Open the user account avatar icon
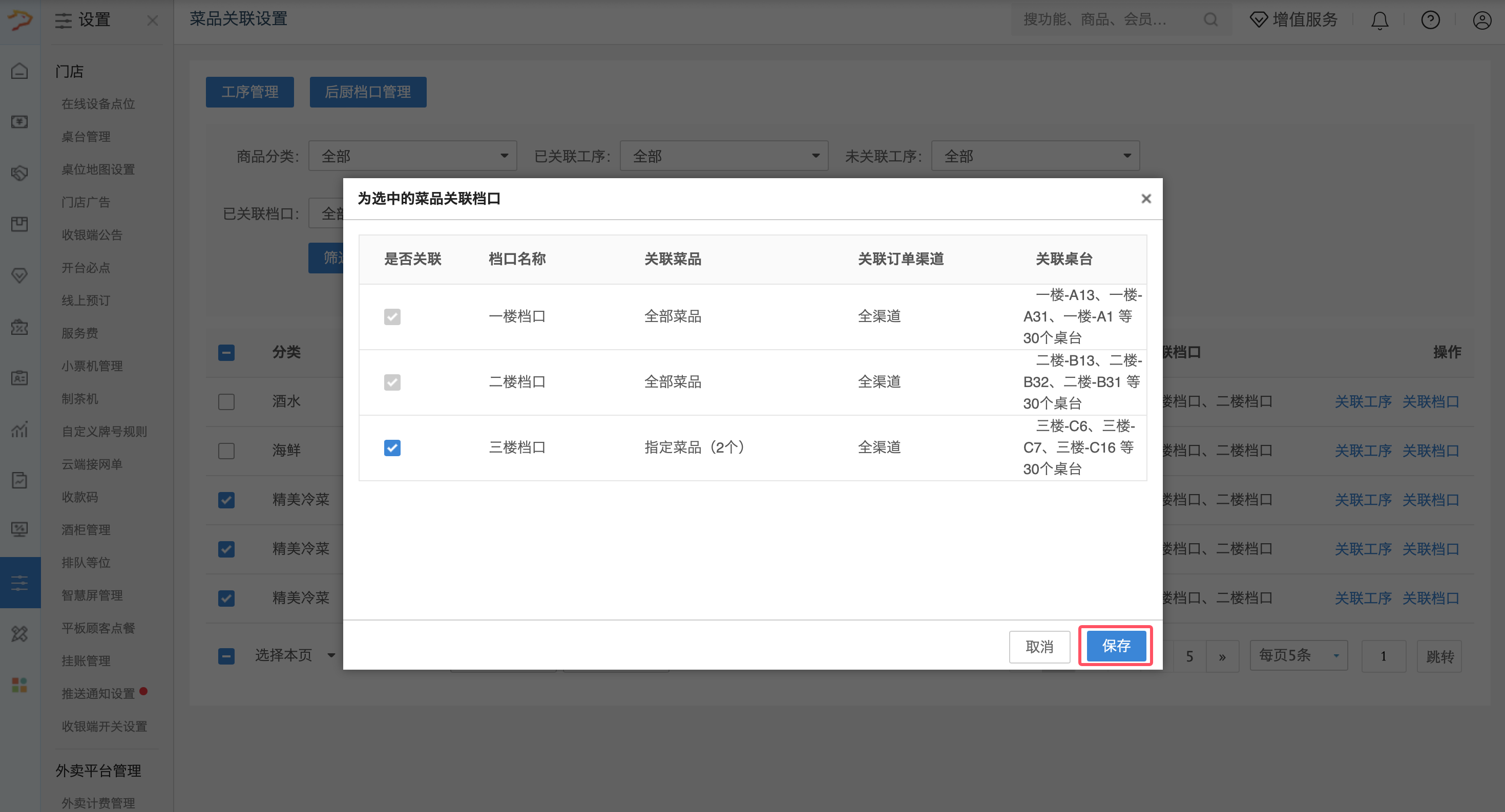 click(1481, 20)
